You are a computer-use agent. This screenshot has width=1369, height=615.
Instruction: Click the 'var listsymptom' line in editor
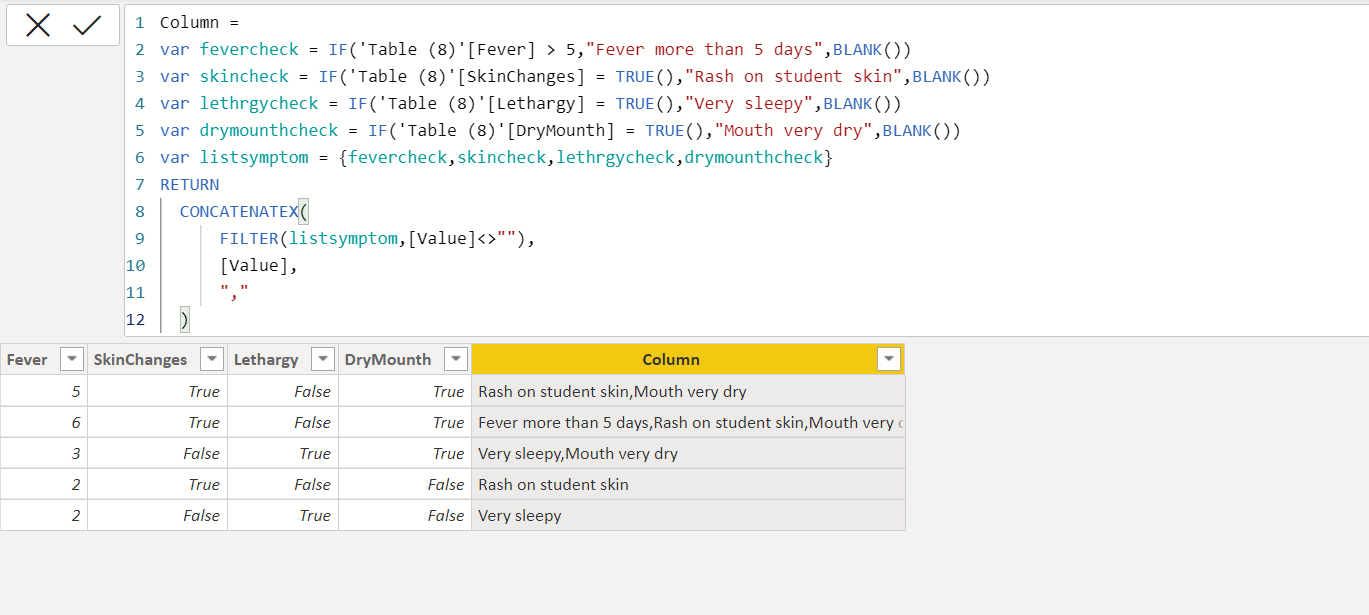tap(496, 157)
